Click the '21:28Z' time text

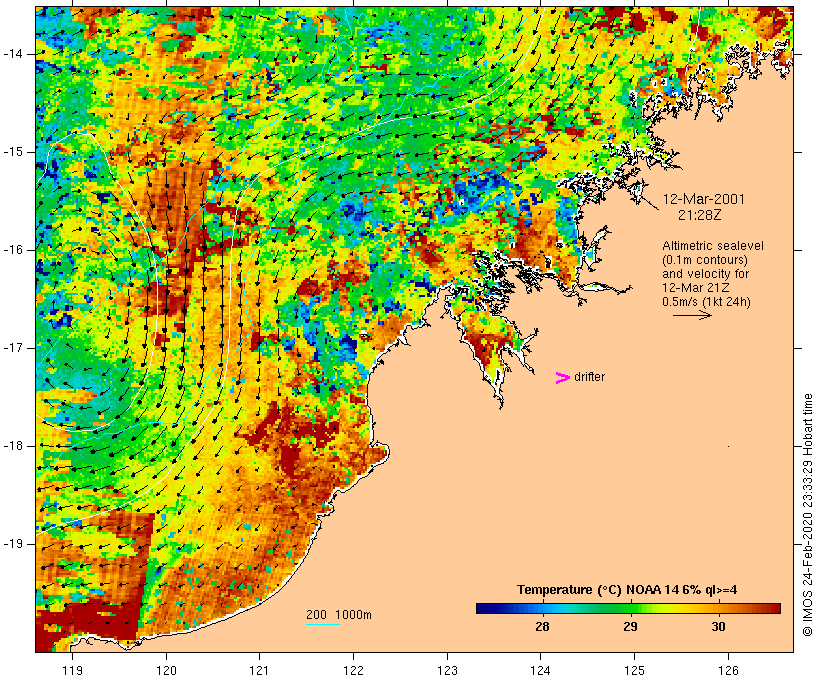tap(700, 215)
